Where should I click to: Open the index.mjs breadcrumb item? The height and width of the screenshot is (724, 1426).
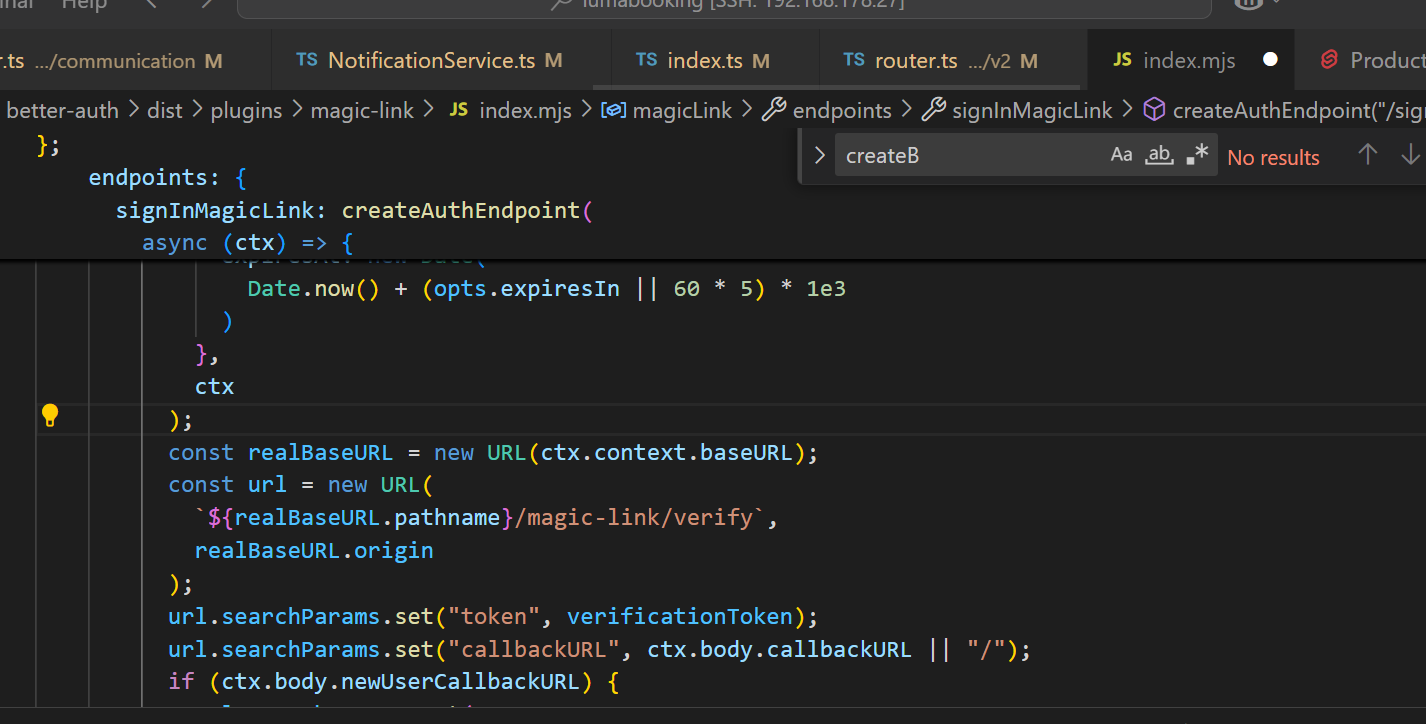tap(525, 110)
